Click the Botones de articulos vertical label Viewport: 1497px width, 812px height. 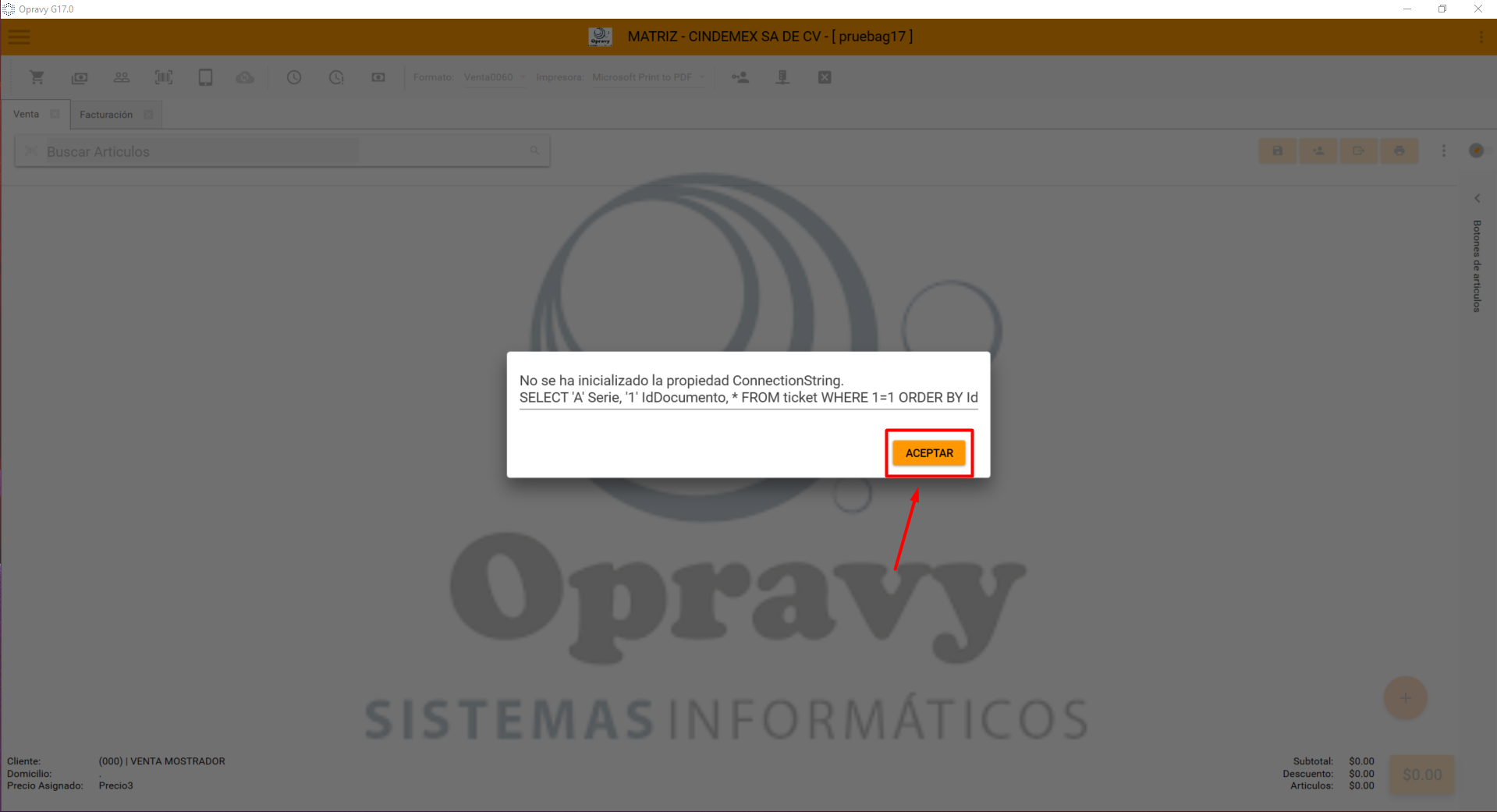pos(1477,266)
